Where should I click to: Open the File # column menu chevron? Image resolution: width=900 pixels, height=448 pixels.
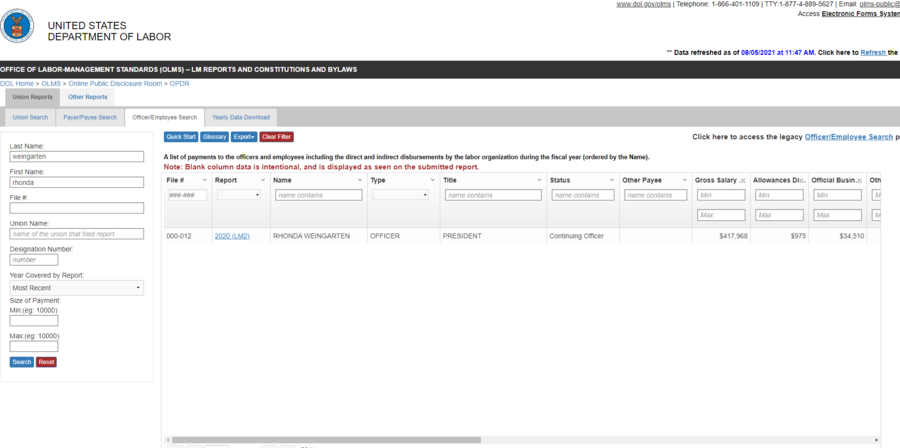205,180
